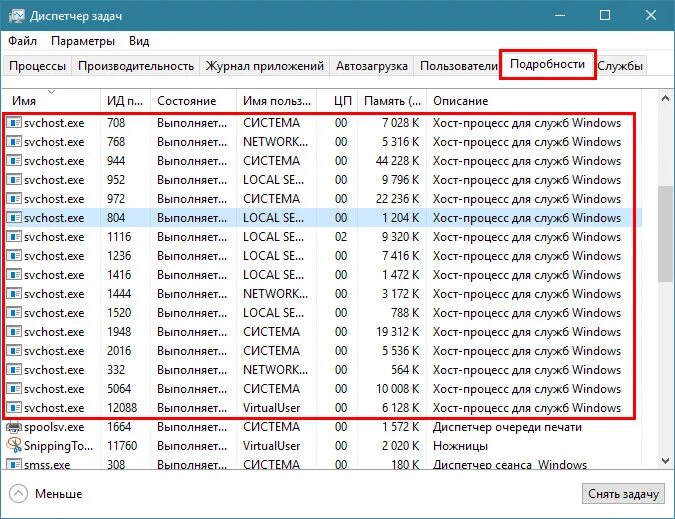Click the SnippingTool scissors icon
Image resolution: width=675 pixels, height=519 pixels.
click(x=14, y=445)
